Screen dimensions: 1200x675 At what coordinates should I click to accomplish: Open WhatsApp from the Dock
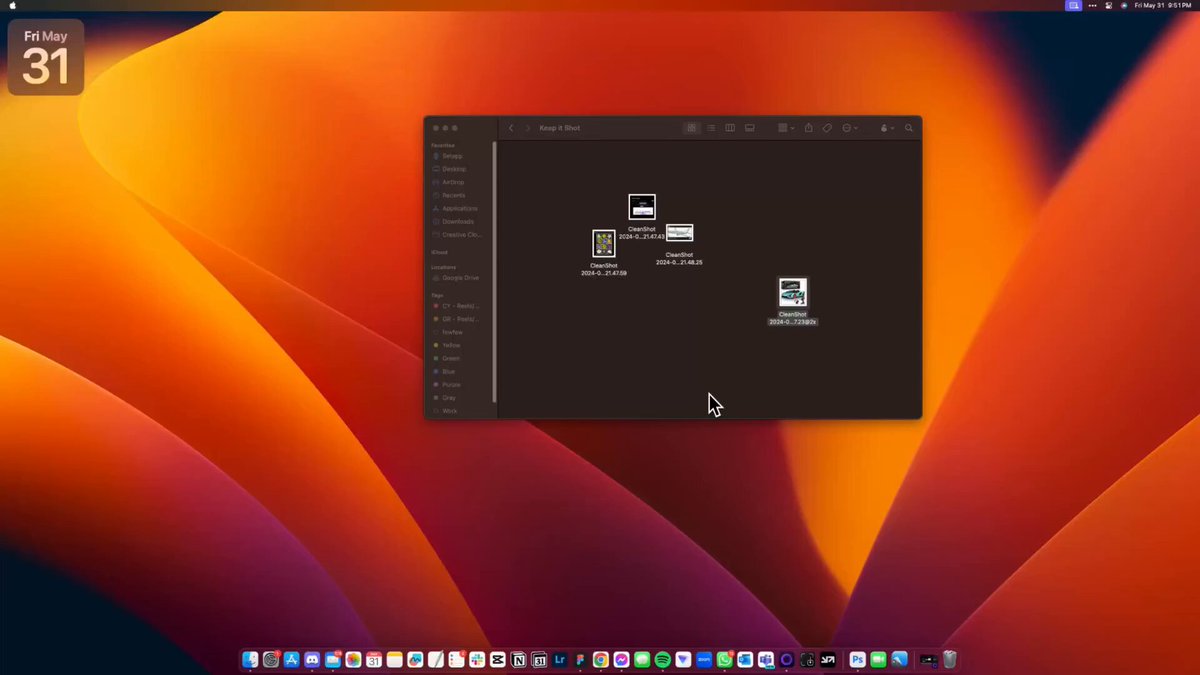[x=724, y=660]
